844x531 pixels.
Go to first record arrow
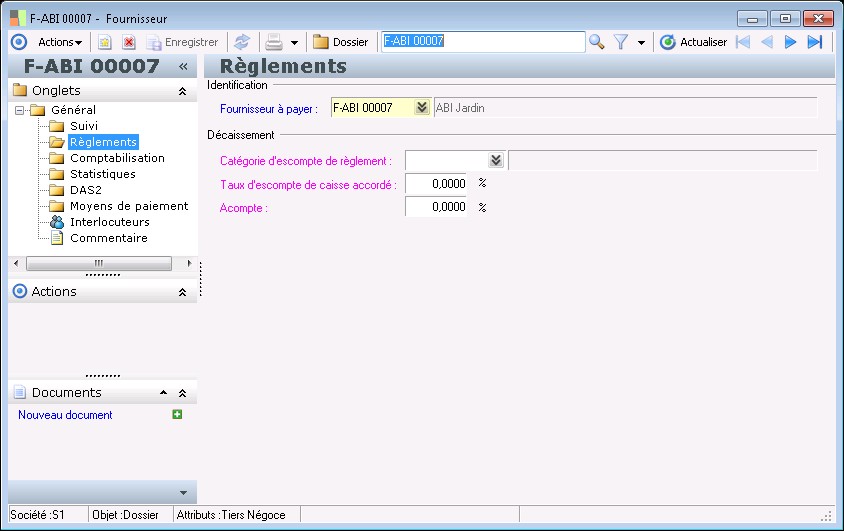tap(743, 42)
